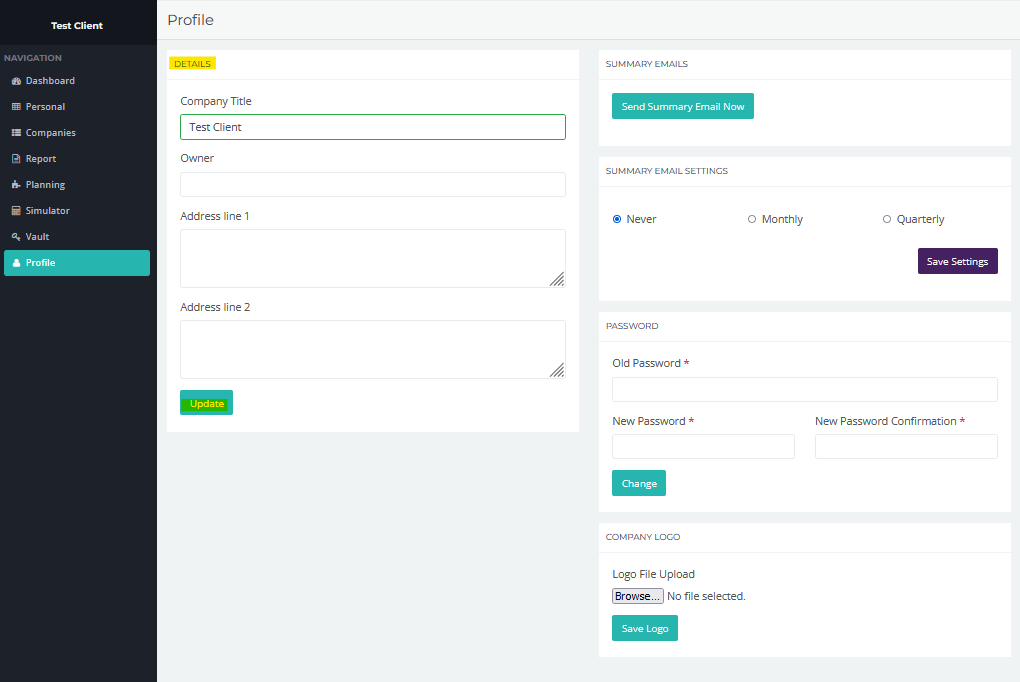Click Browse to choose a logo file
This screenshot has width=1020, height=682.
point(638,596)
